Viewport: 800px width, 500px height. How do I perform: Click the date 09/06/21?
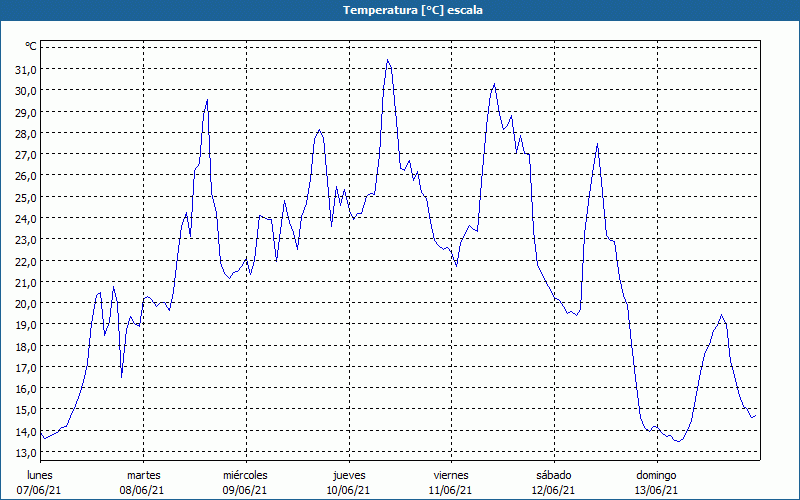point(245,490)
